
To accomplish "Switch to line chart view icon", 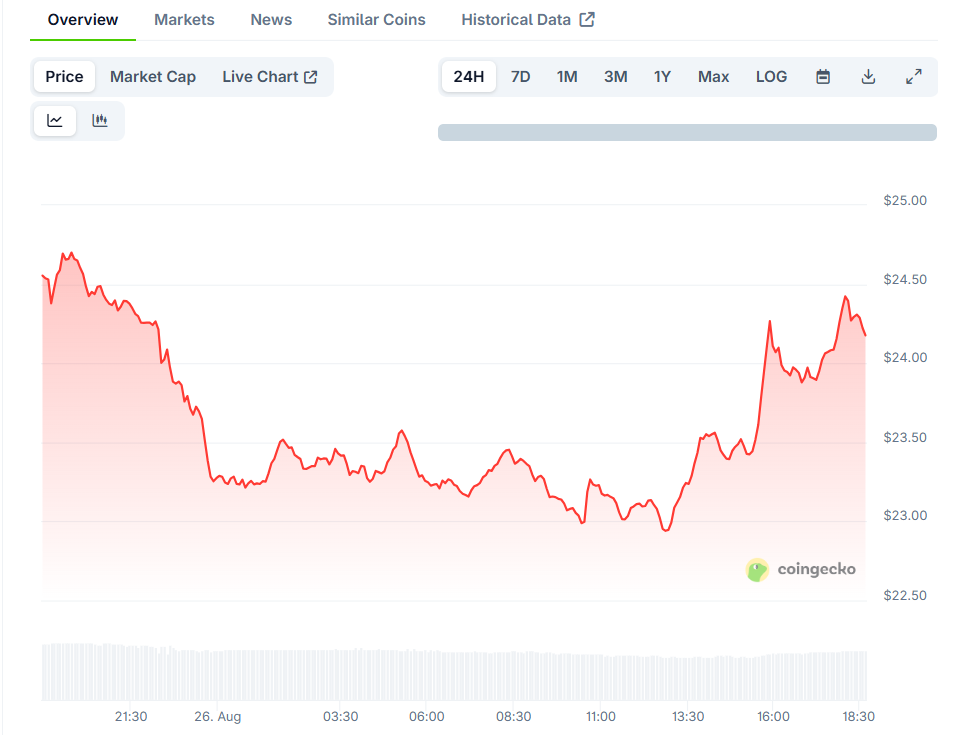I will [55, 121].
